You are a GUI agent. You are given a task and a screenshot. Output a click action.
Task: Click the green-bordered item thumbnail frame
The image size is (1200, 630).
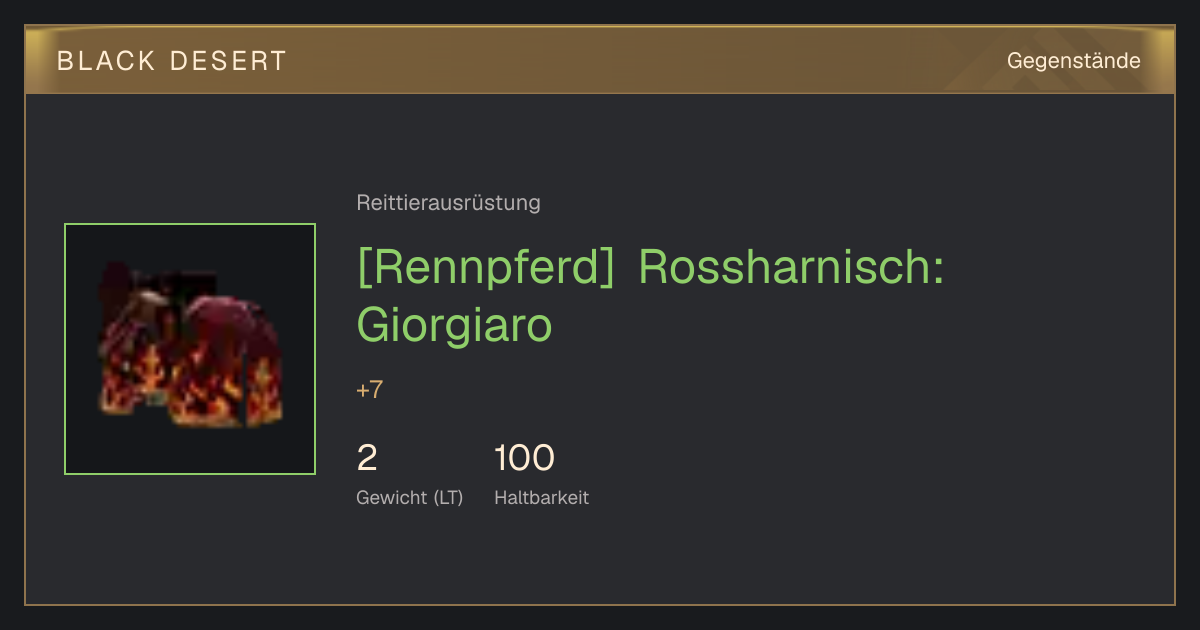190,349
